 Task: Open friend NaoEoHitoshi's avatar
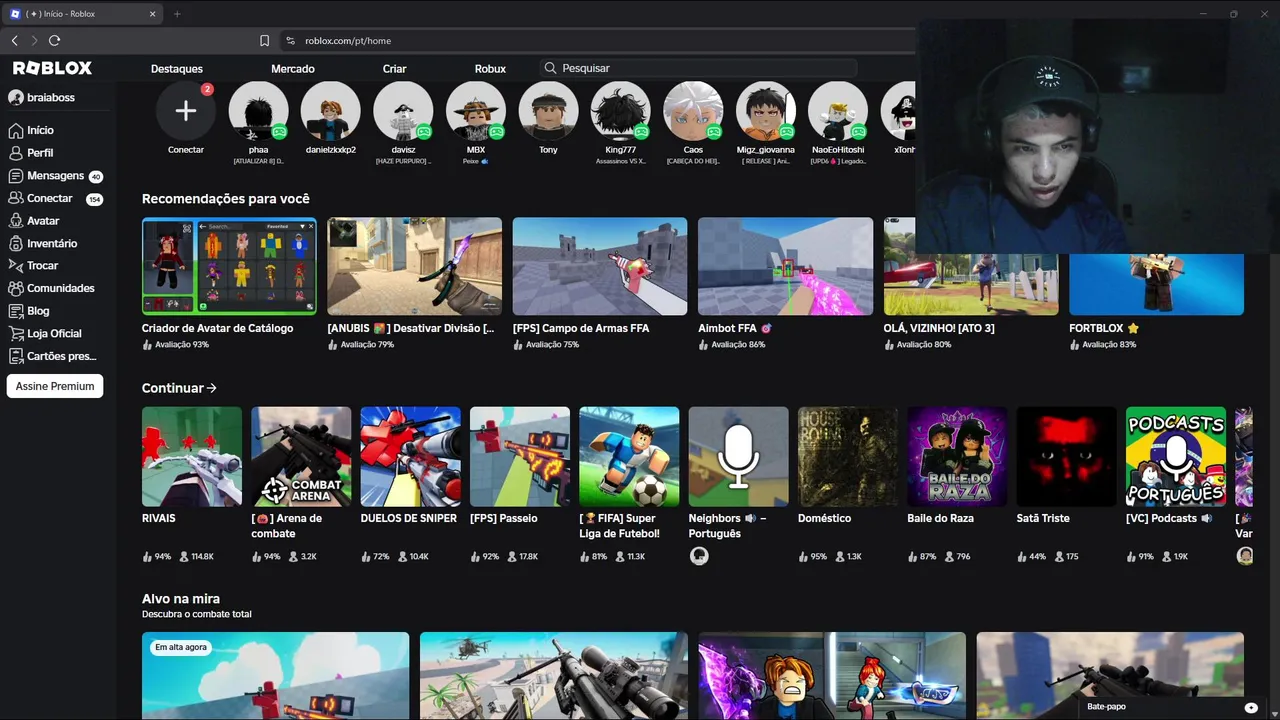coord(838,111)
